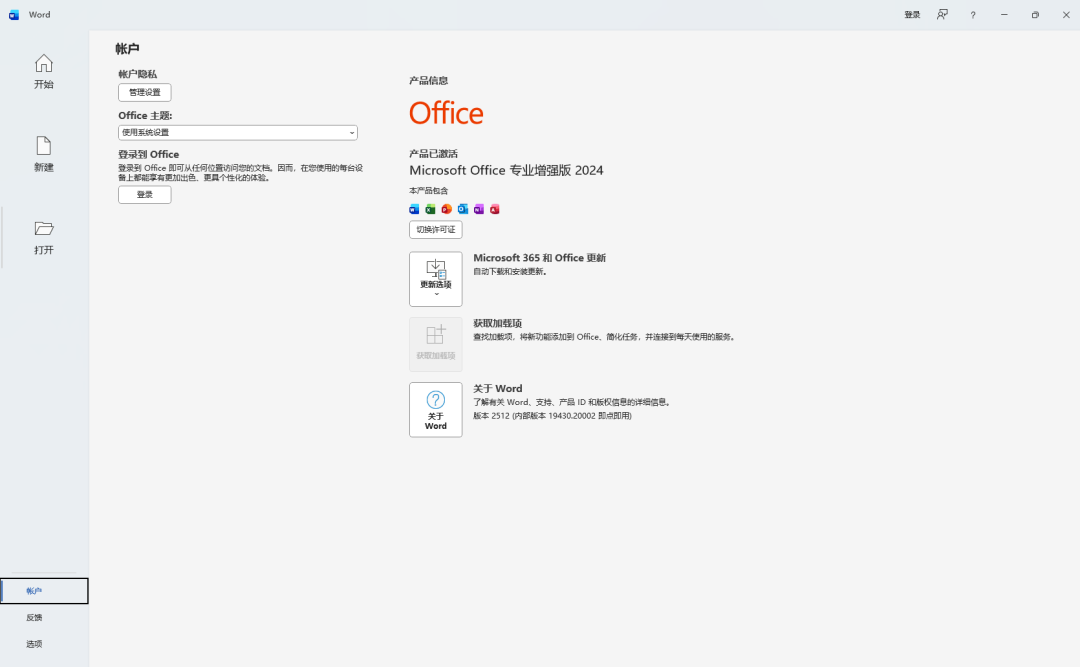Click the 管理设置 button under 帐户隐私
The width and height of the screenshot is (1080, 667).
(144, 92)
